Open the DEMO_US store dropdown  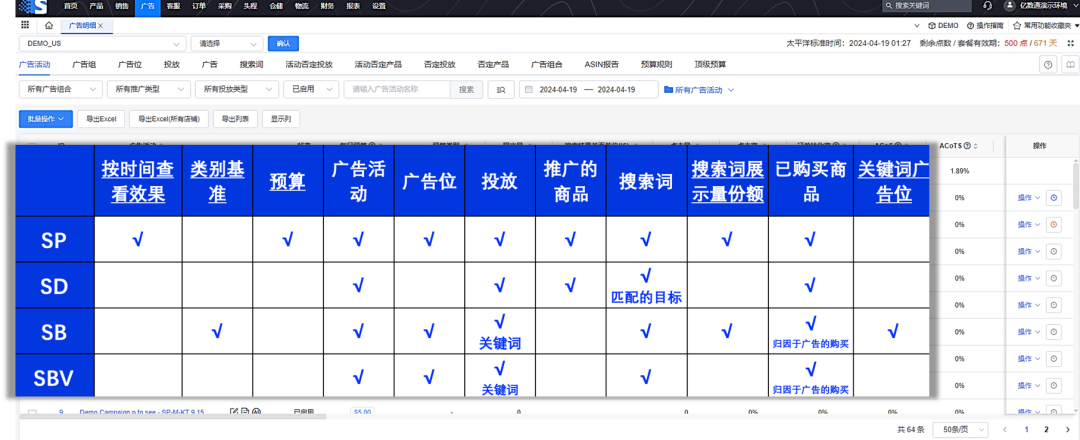tap(102, 43)
